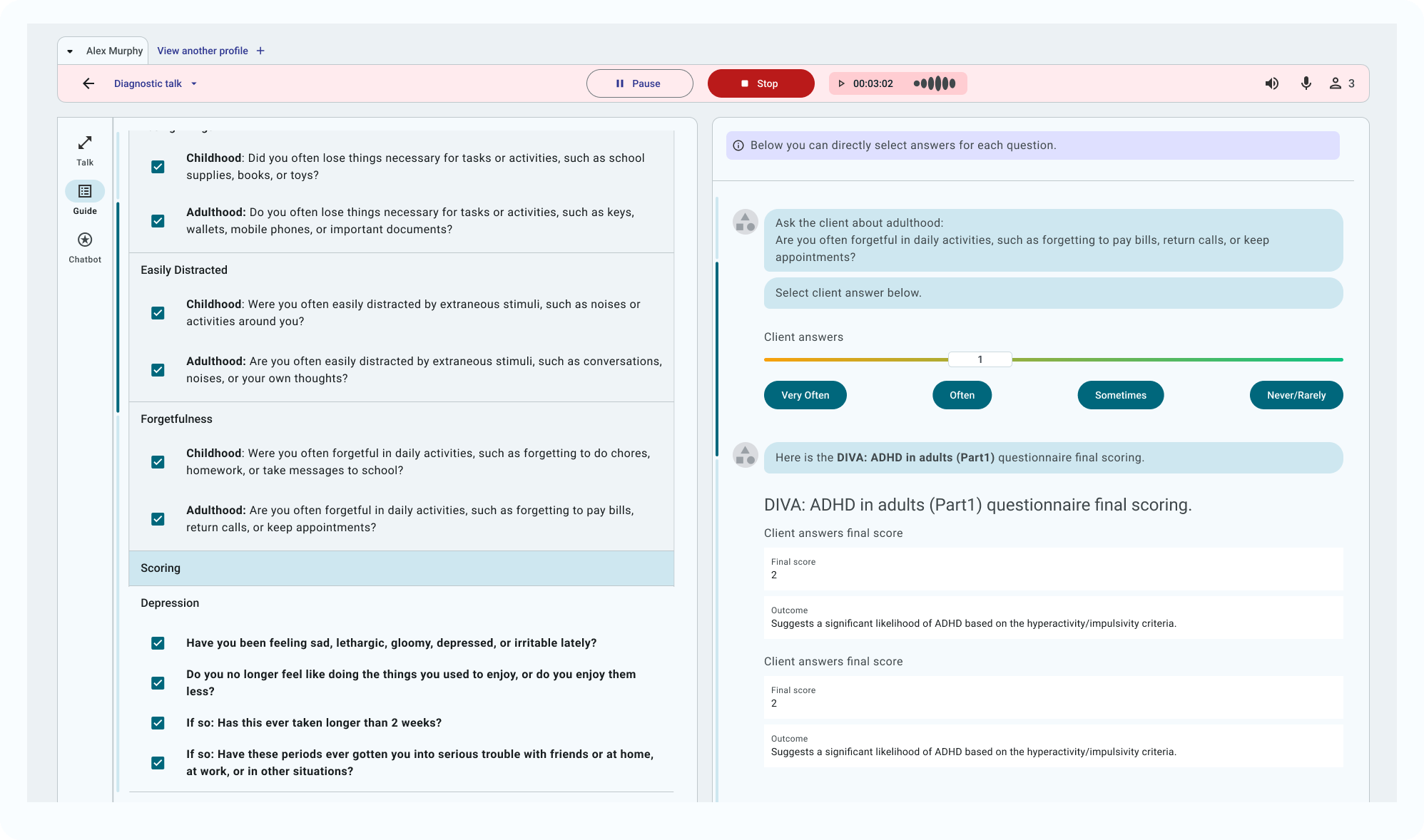
Task: Uncheck the Adulthood forgetfulness checkbox
Action: point(158,519)
